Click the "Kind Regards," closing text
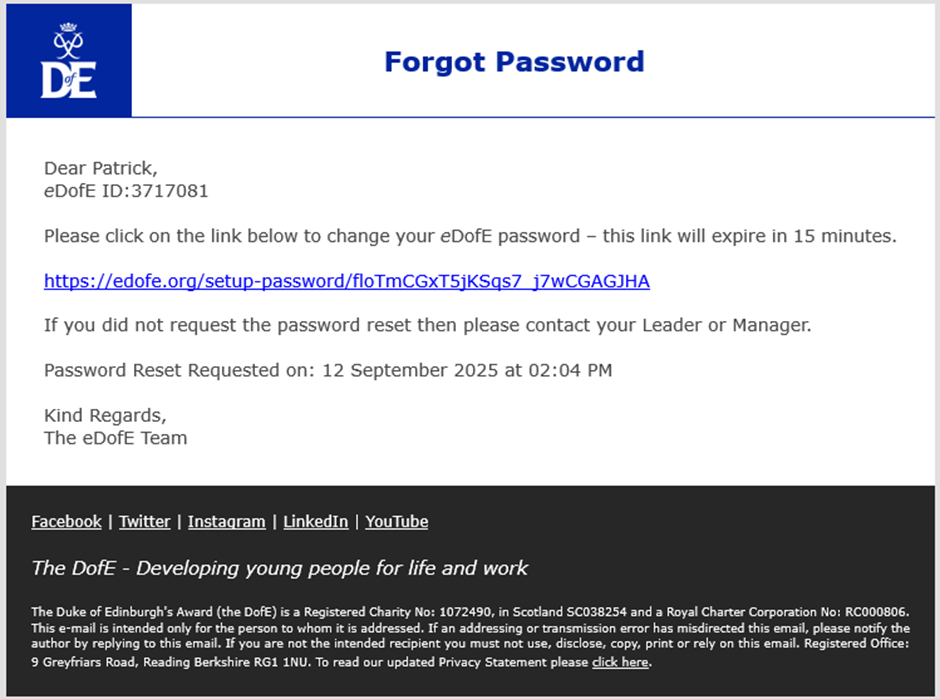Viewport: 940px width, 699px height. [x=105, y=415]
